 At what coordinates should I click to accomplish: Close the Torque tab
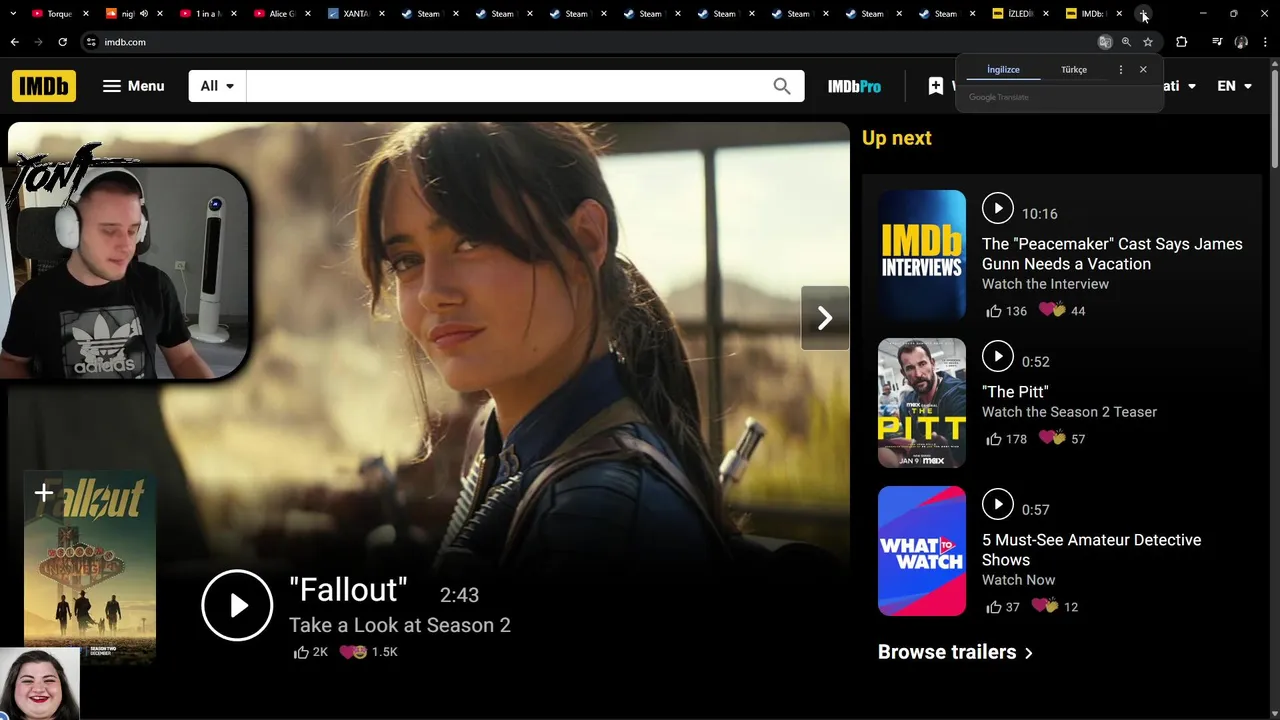click(86, 14)
